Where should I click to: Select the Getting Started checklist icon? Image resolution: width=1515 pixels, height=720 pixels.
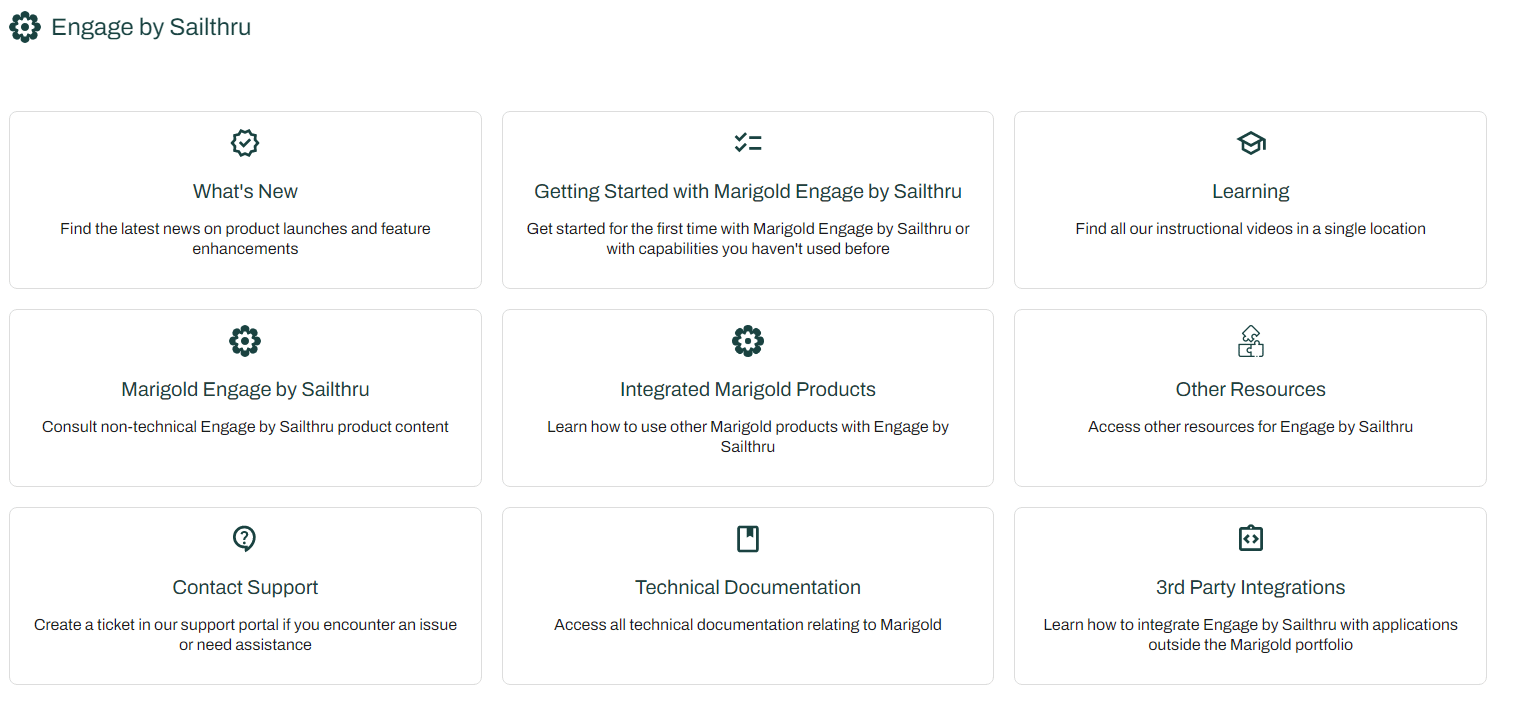click(747, 142)
